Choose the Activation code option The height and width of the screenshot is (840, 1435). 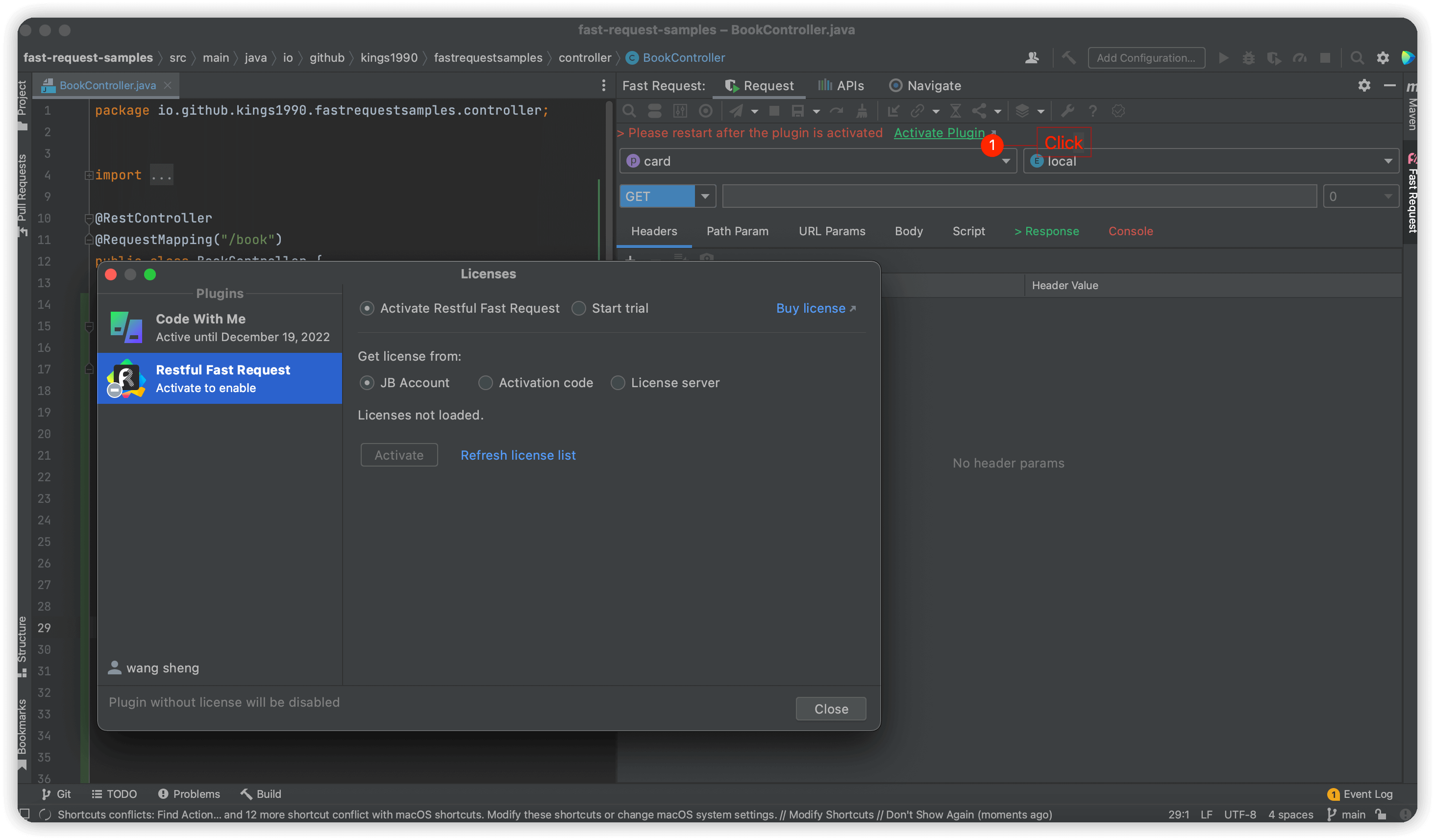click(x=485, y=383)
